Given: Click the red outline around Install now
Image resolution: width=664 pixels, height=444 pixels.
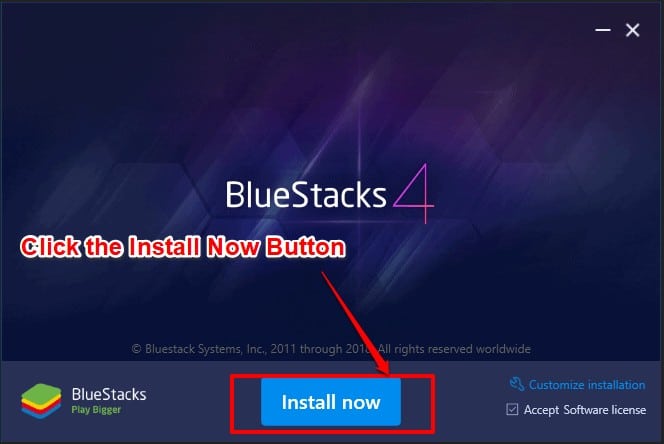Looking at the screenshot, I should [332, 404].
